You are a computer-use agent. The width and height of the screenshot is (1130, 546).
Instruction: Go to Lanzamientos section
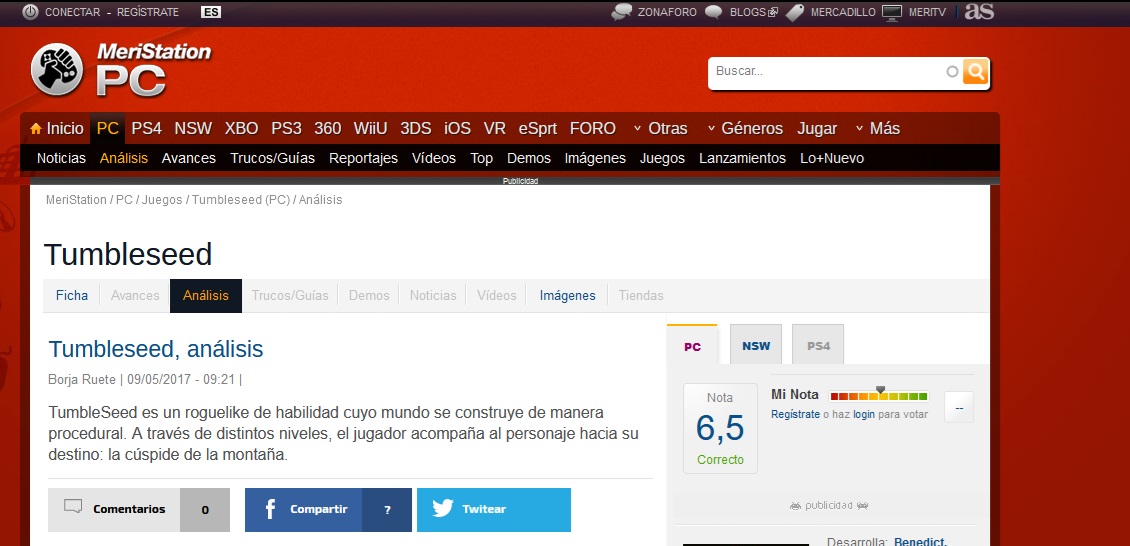pos(742,158)
